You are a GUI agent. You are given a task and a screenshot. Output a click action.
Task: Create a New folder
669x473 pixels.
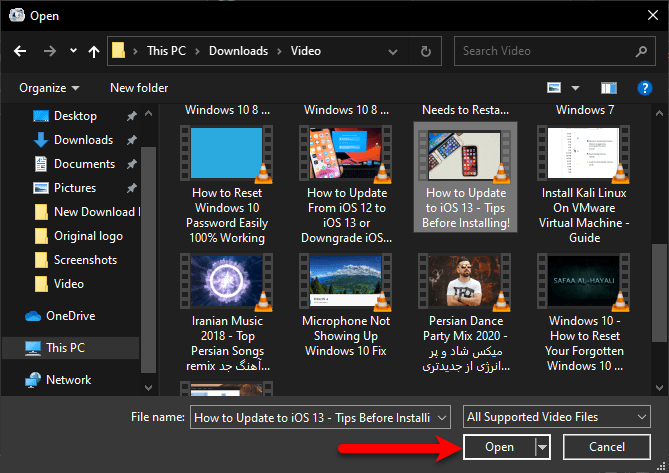pyautogui.click(x=139, y=88)
